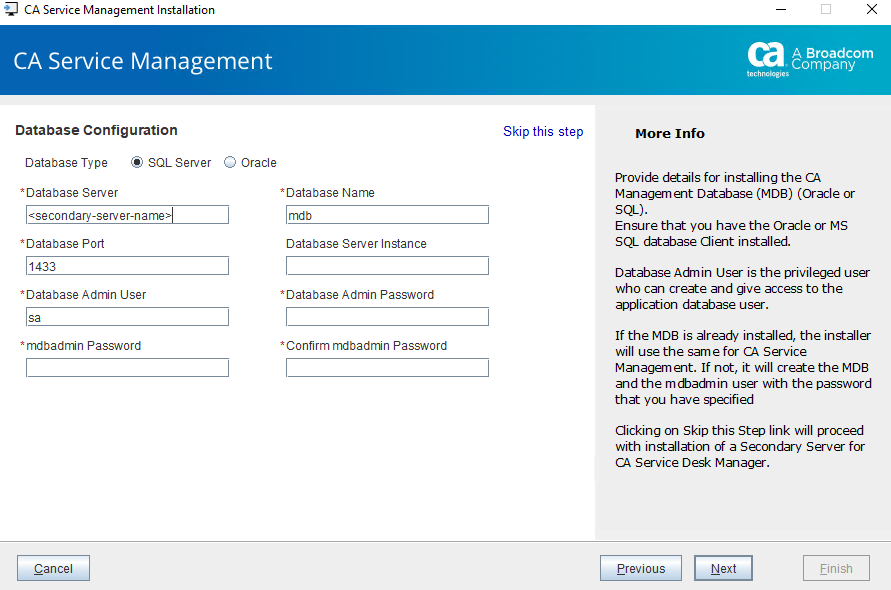Focus the Database Admin Password box
Image resolution: width=891 pixels, height=590 pixels.
[x=387, y=317]
